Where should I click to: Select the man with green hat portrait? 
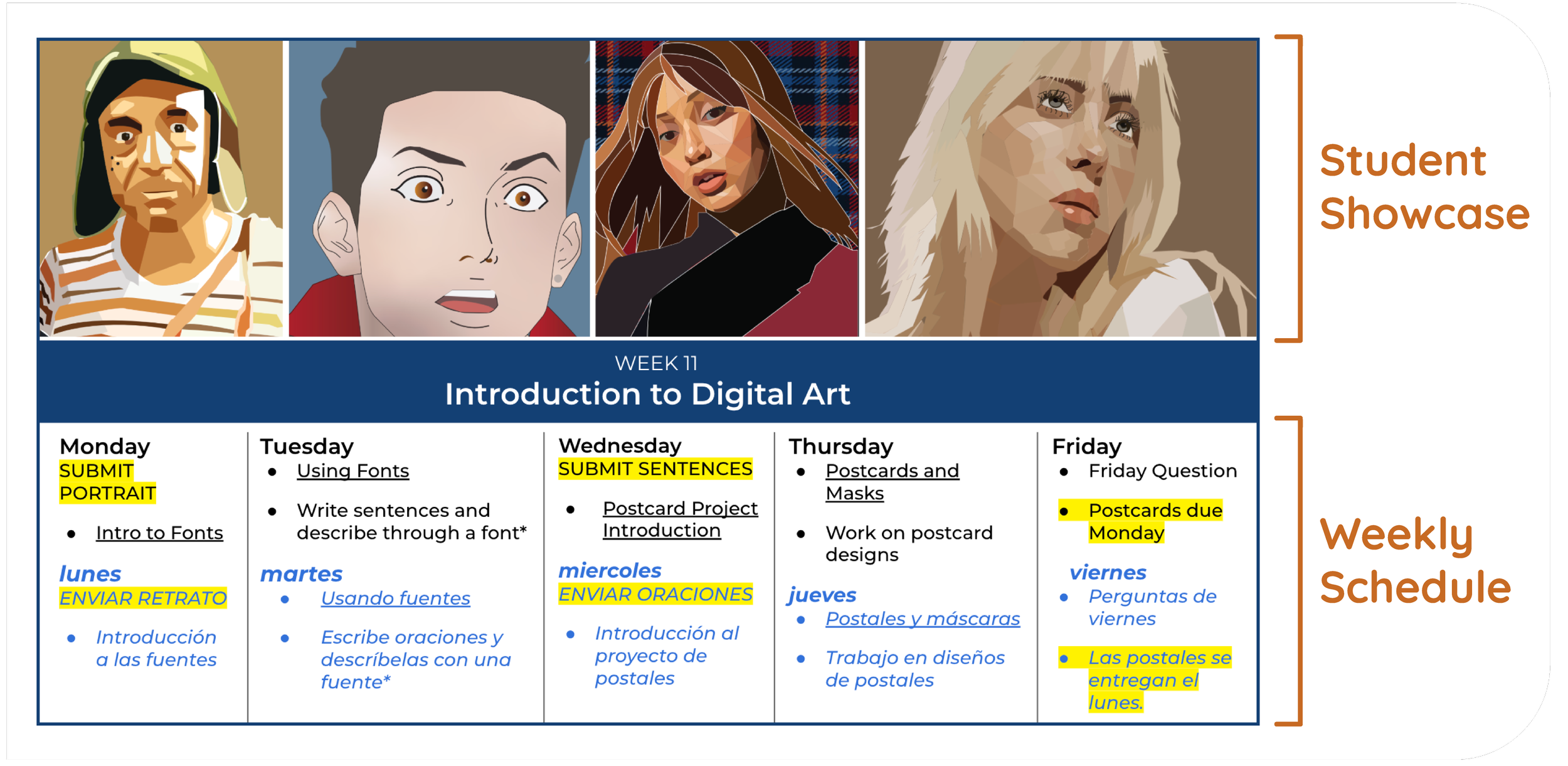[x=161, y=188]
